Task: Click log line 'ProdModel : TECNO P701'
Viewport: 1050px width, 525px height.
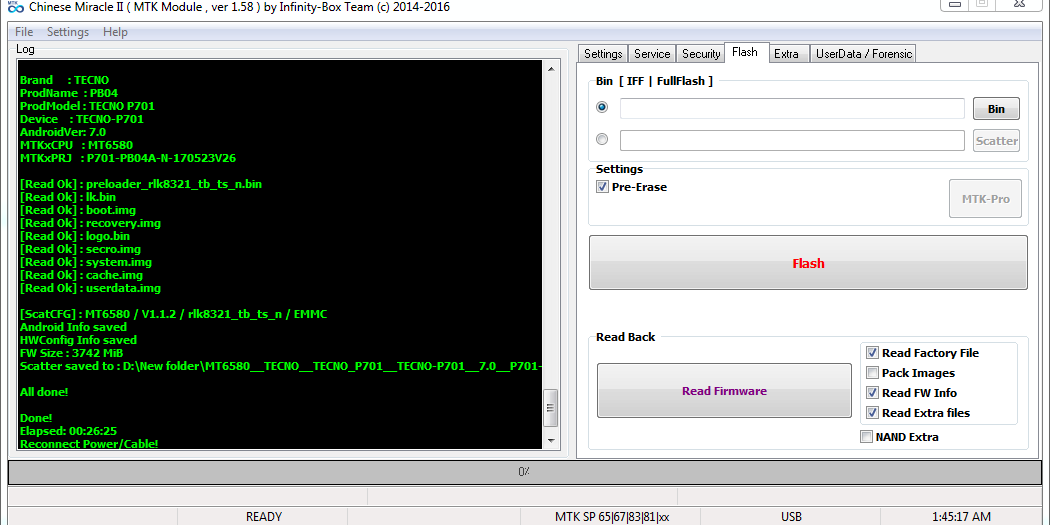Action: click(x=88, y=106)
